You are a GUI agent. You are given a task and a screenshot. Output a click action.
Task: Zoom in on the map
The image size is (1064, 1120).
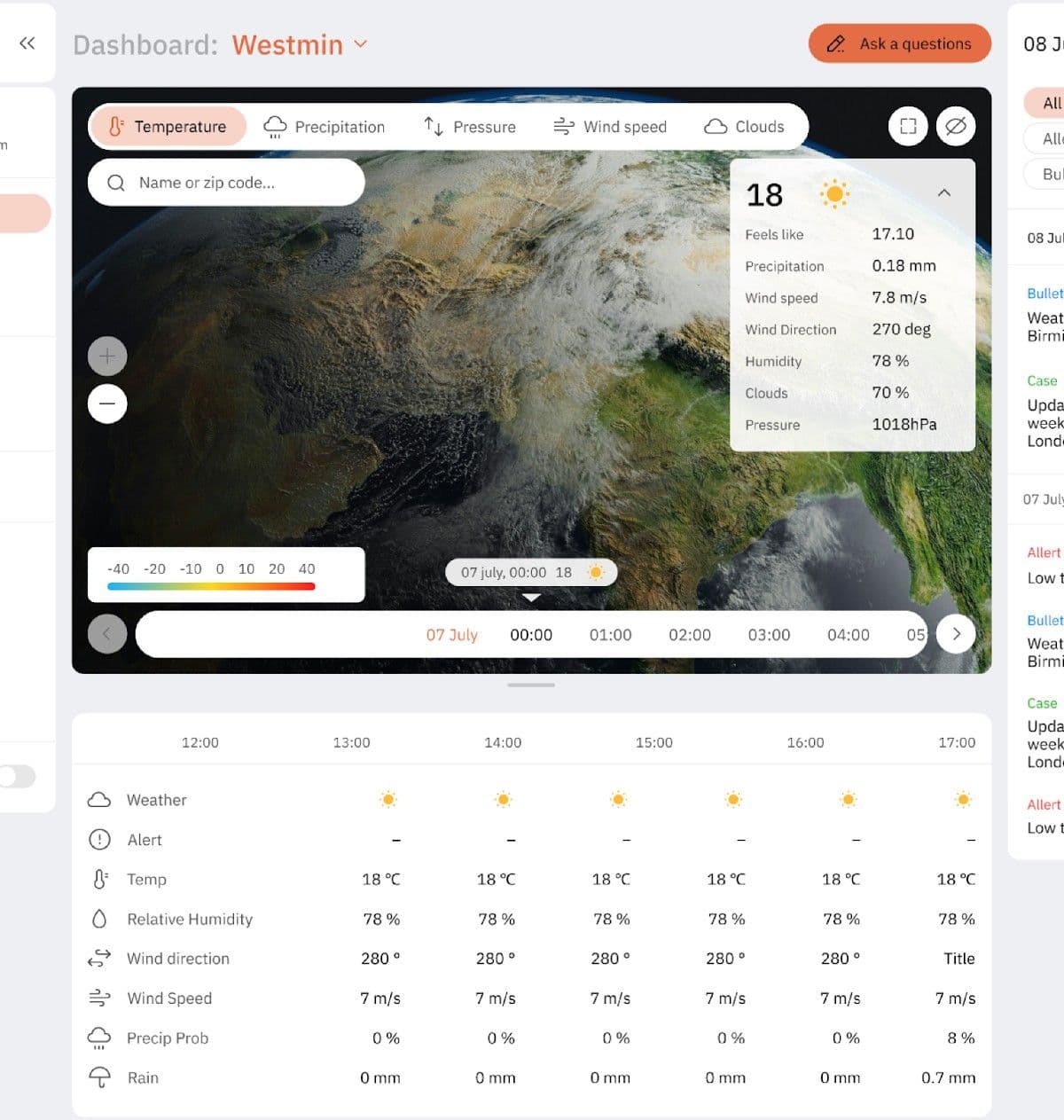point(107,356)
